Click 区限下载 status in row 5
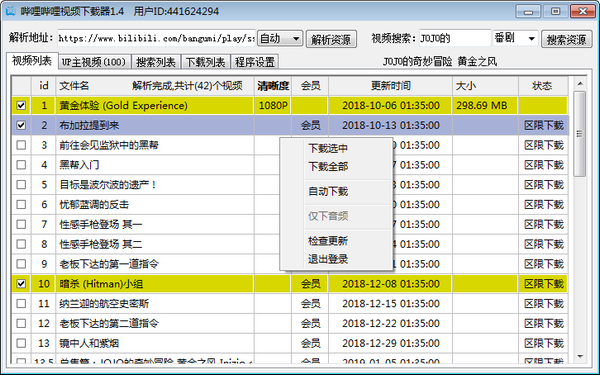The height and width of the screenshot is (375, 600). pyautogui.click(x=543, y=185)
